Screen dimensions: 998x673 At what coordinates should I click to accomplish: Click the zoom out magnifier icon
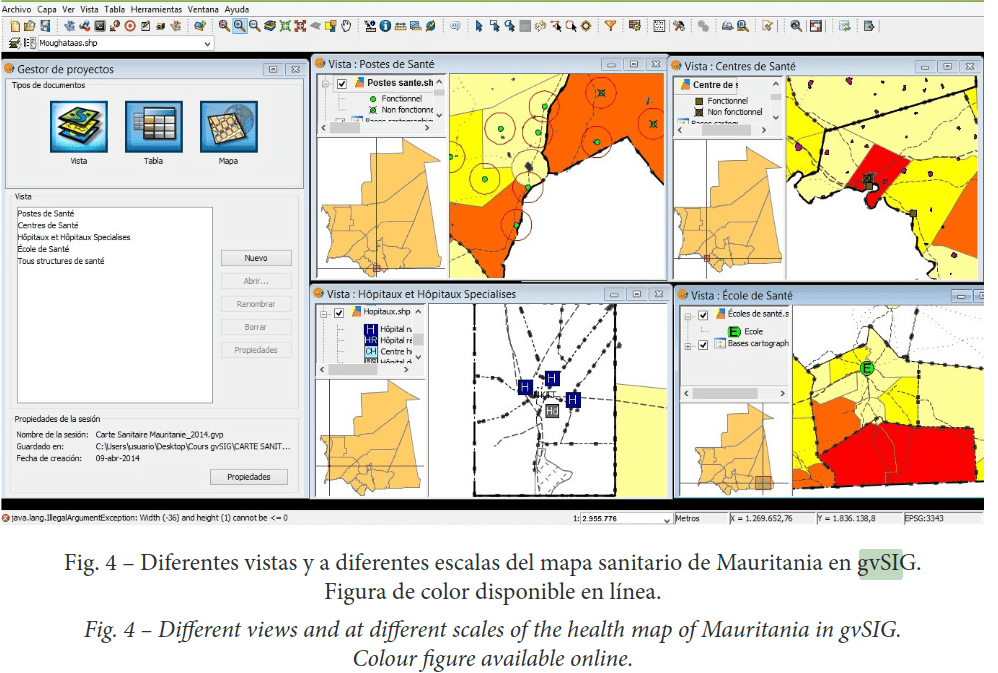tap(255, 25)
